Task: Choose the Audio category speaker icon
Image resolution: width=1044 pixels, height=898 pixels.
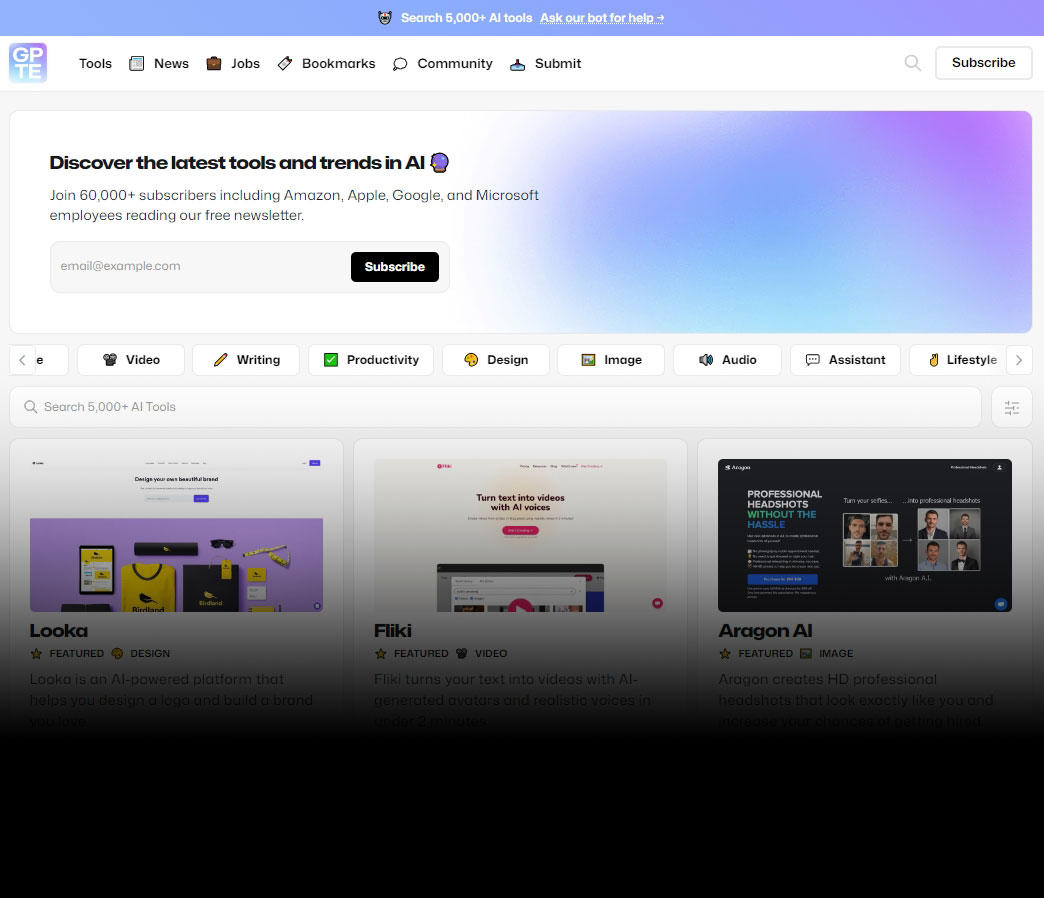Action: click(727, 359)
